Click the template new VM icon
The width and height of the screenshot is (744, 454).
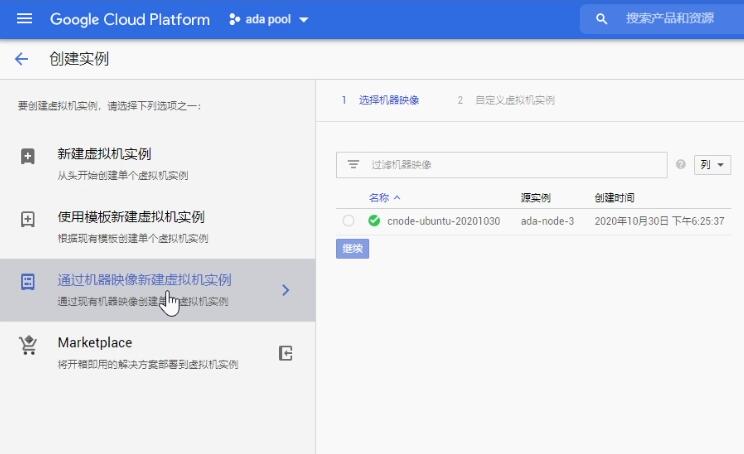coord(28,219)
